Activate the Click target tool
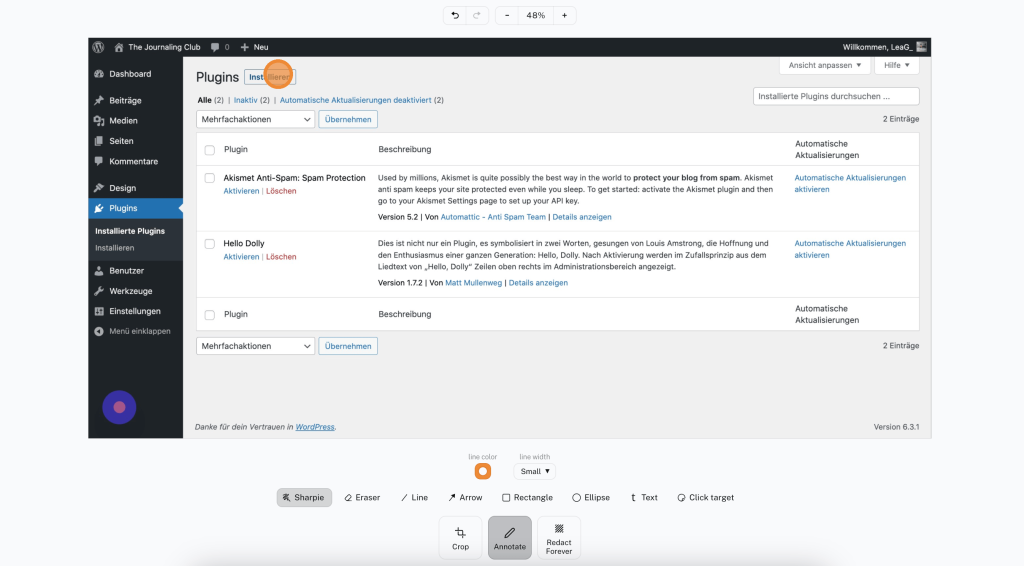The image size is (1024, 566). tap(705, 497)
